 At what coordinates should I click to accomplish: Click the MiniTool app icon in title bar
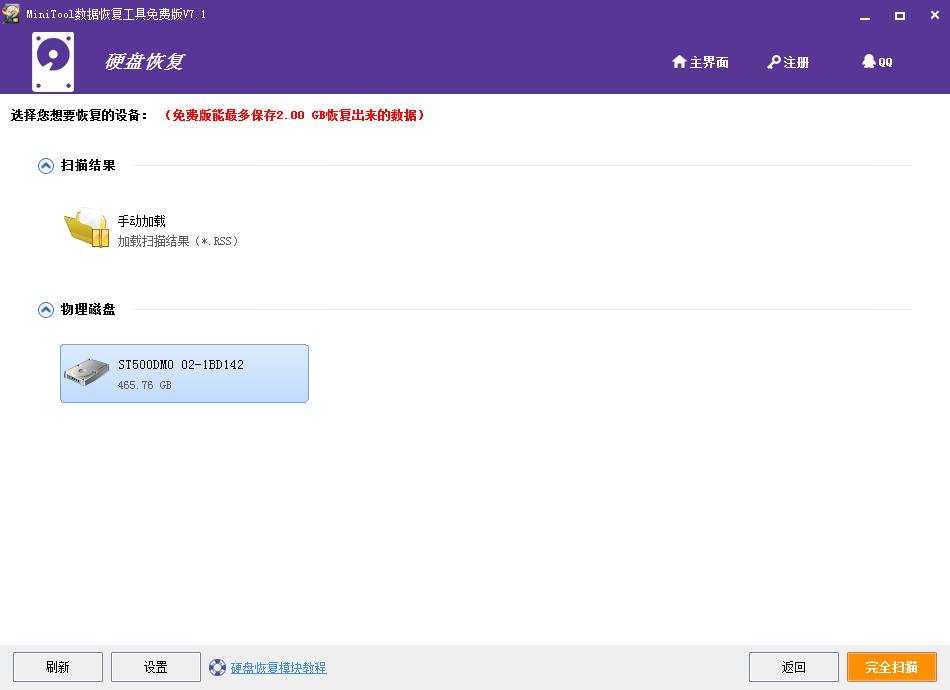(11, 14)
